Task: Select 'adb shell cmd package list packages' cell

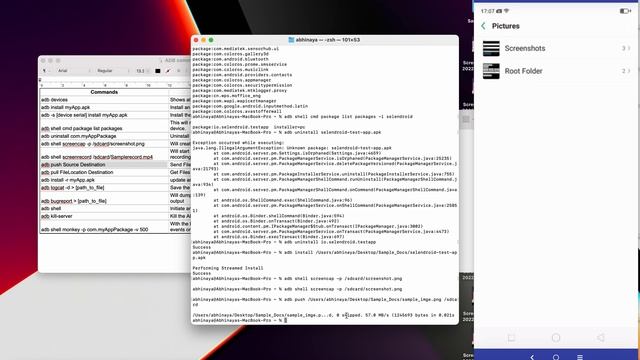Action: 104,125
